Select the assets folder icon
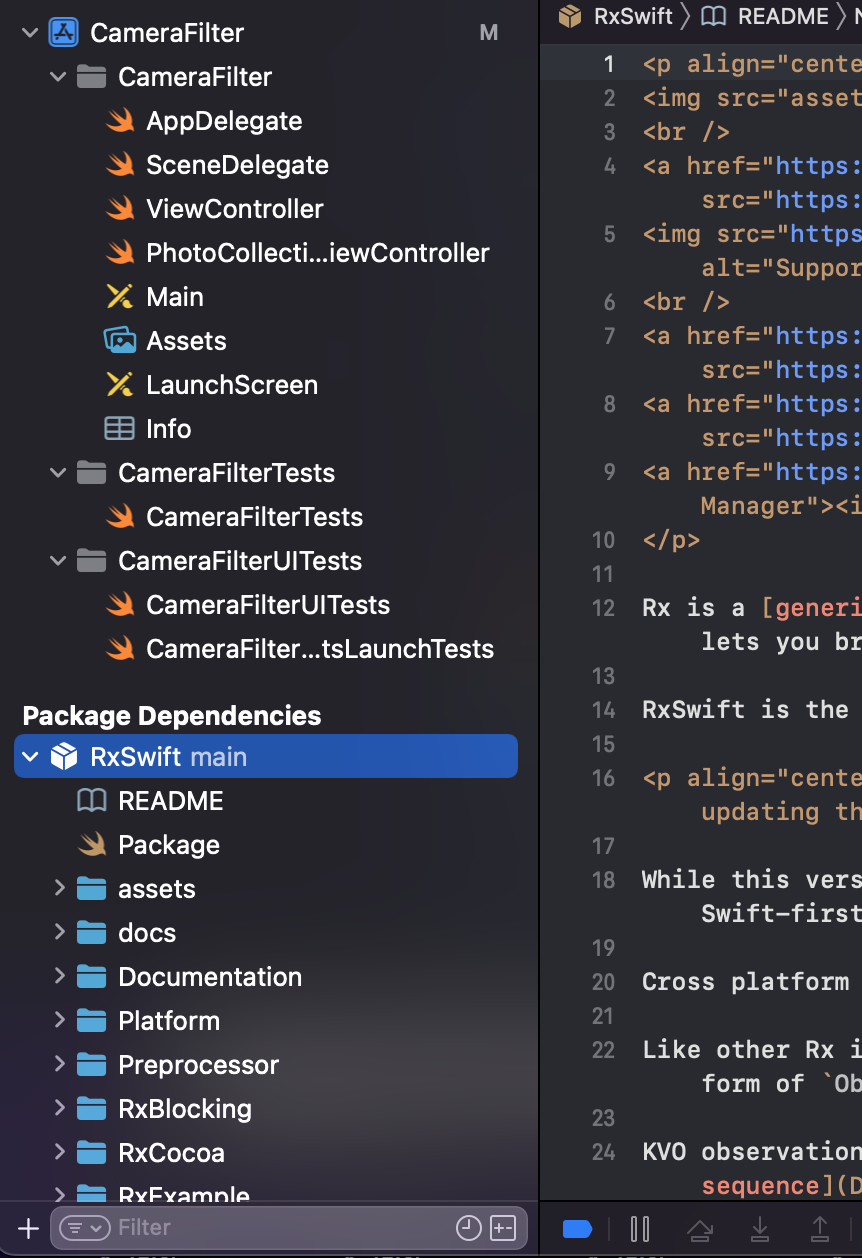This screenshot has height=1258, width=862. point(92,889)
